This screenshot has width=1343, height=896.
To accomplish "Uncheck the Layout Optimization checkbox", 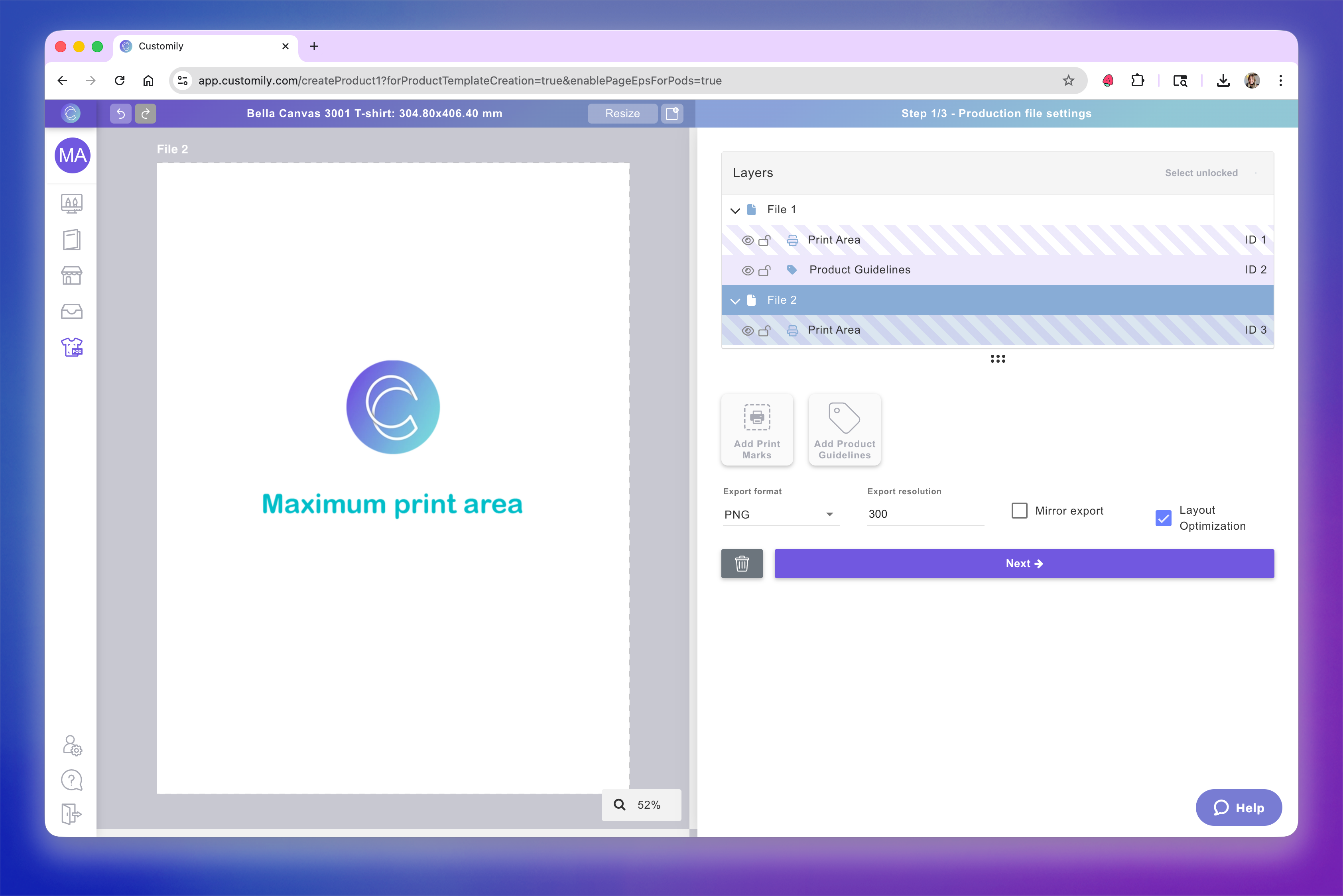I will [x=1163, y=518].
